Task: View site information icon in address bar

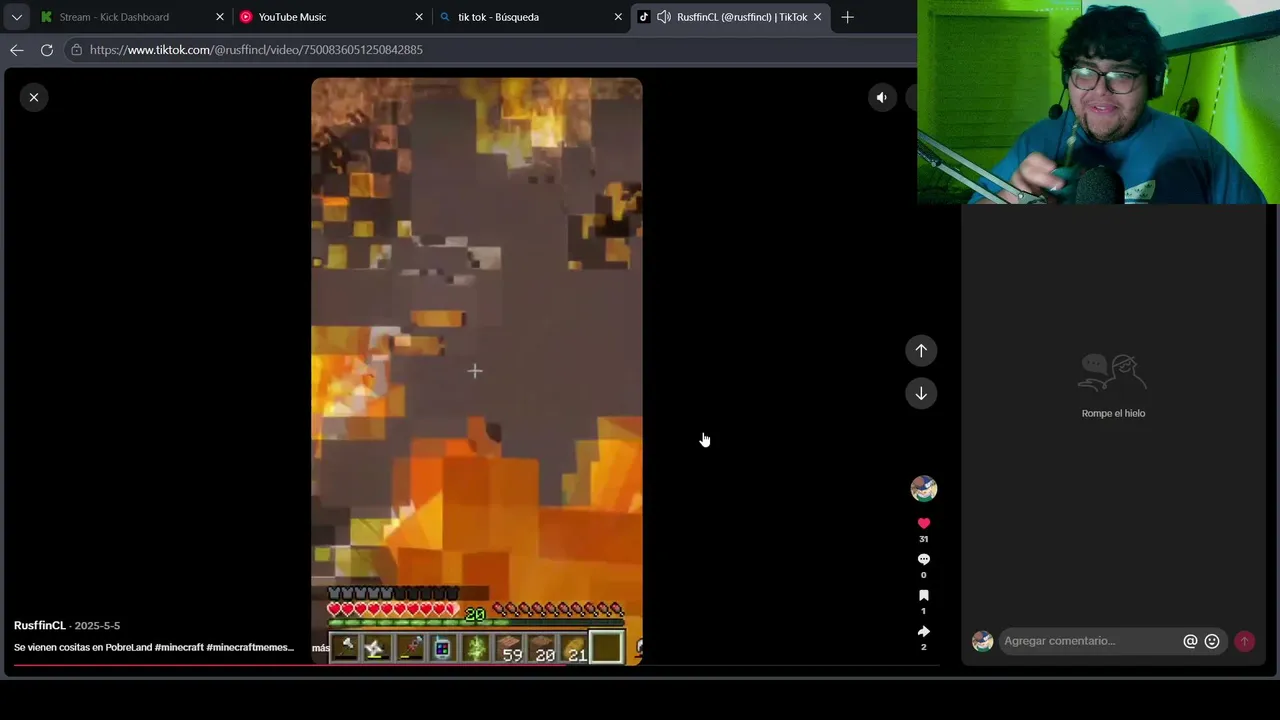Action: pos(76,50)
